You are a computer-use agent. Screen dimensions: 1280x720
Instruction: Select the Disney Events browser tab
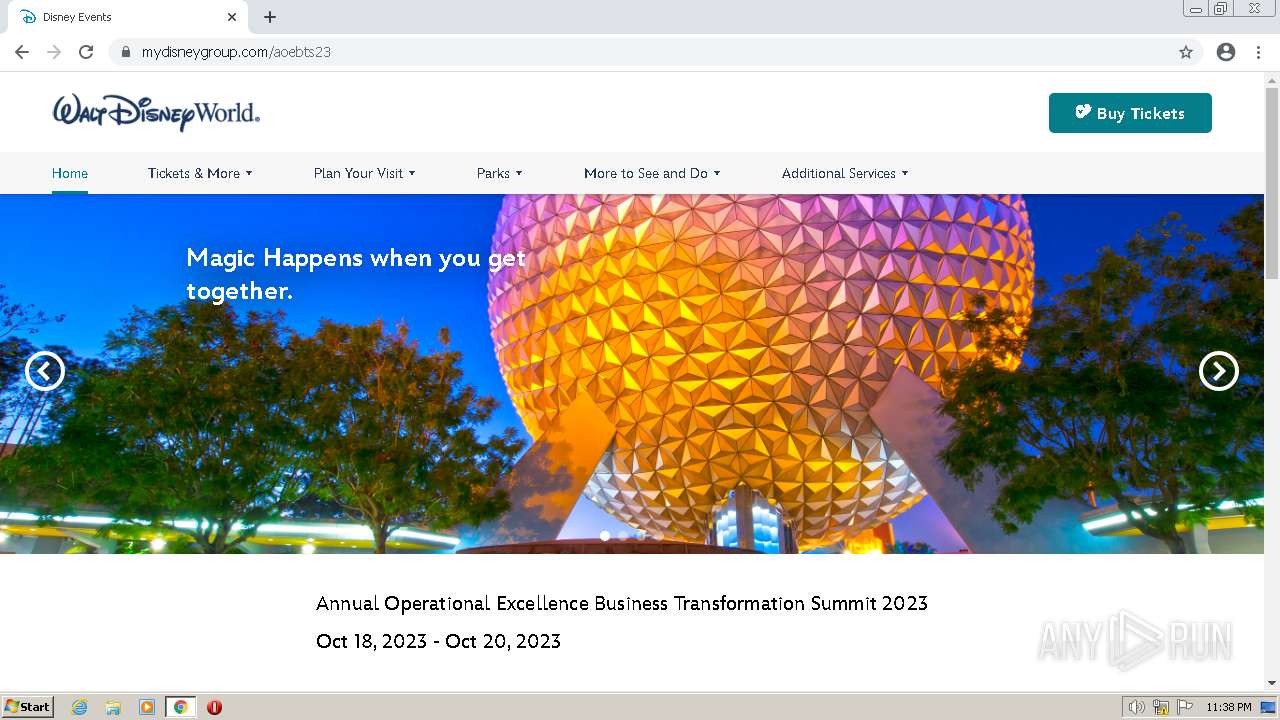[x=128, y=17]
